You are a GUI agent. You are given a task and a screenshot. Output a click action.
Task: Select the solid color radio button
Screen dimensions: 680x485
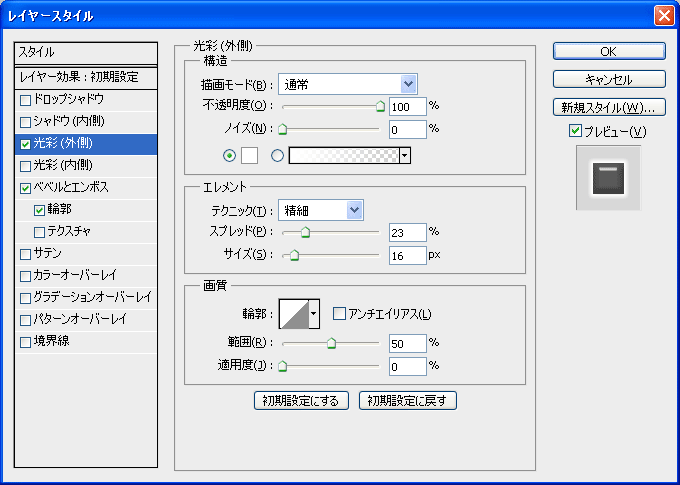point(230,155)
